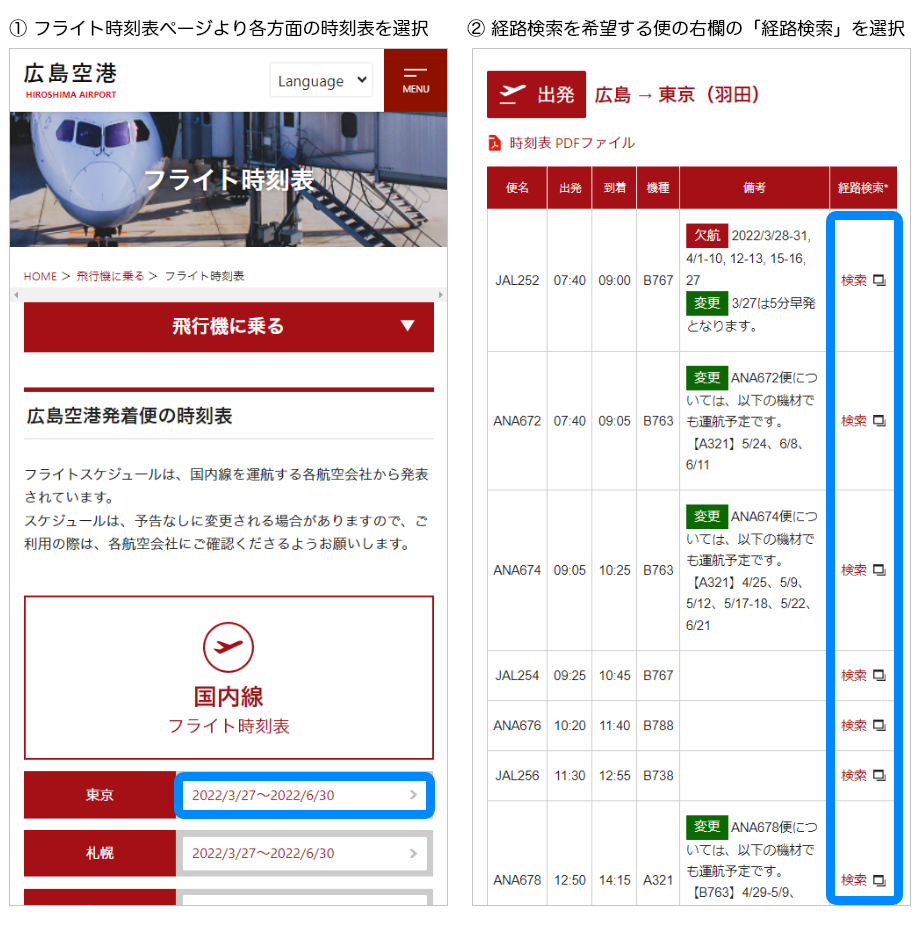The height and width of the screenshot is (925, 920).
Task: Click the PDF file icon
Action: (494, 143)
